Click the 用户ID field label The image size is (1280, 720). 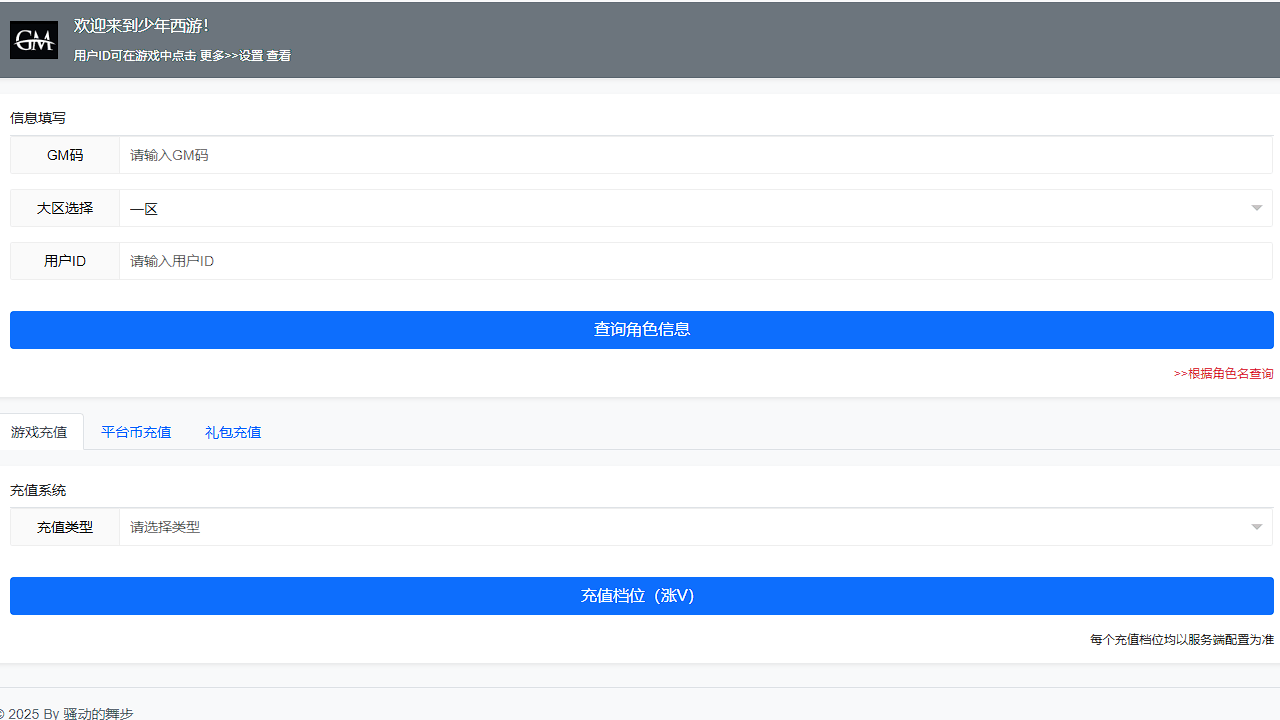[65, 261]
